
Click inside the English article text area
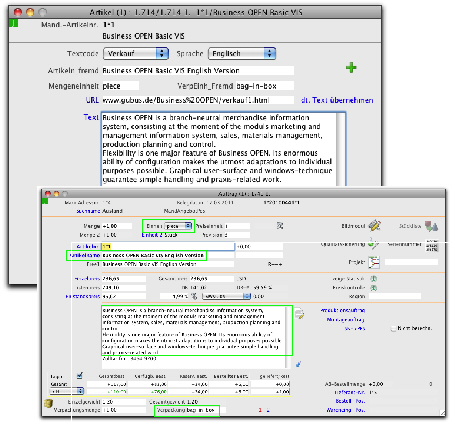point(219,149)
